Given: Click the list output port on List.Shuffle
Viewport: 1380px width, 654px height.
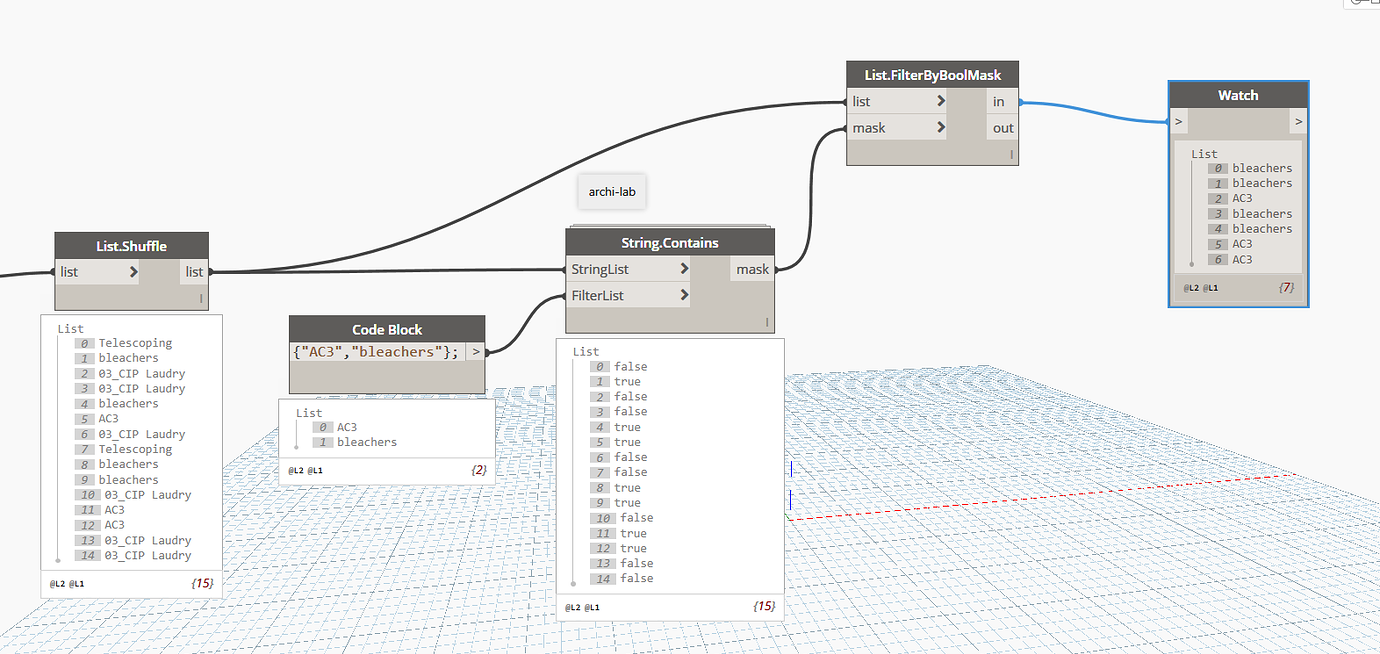Looking at the screenshot, I should pyautogui.click(x=194, y=271).
